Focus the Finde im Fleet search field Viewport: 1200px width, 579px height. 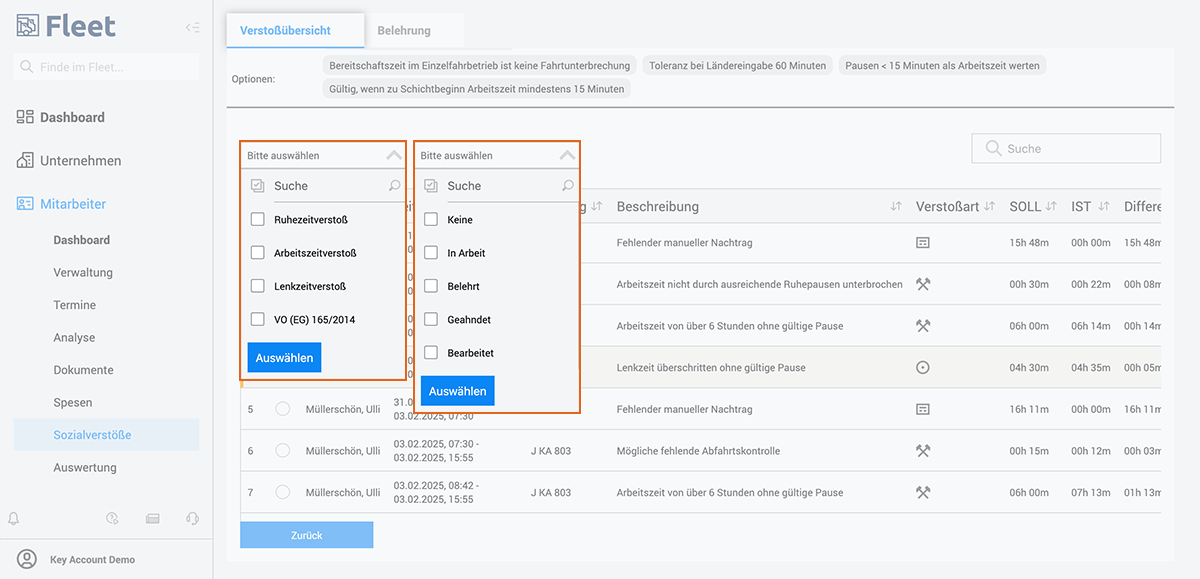click(106, 67)
